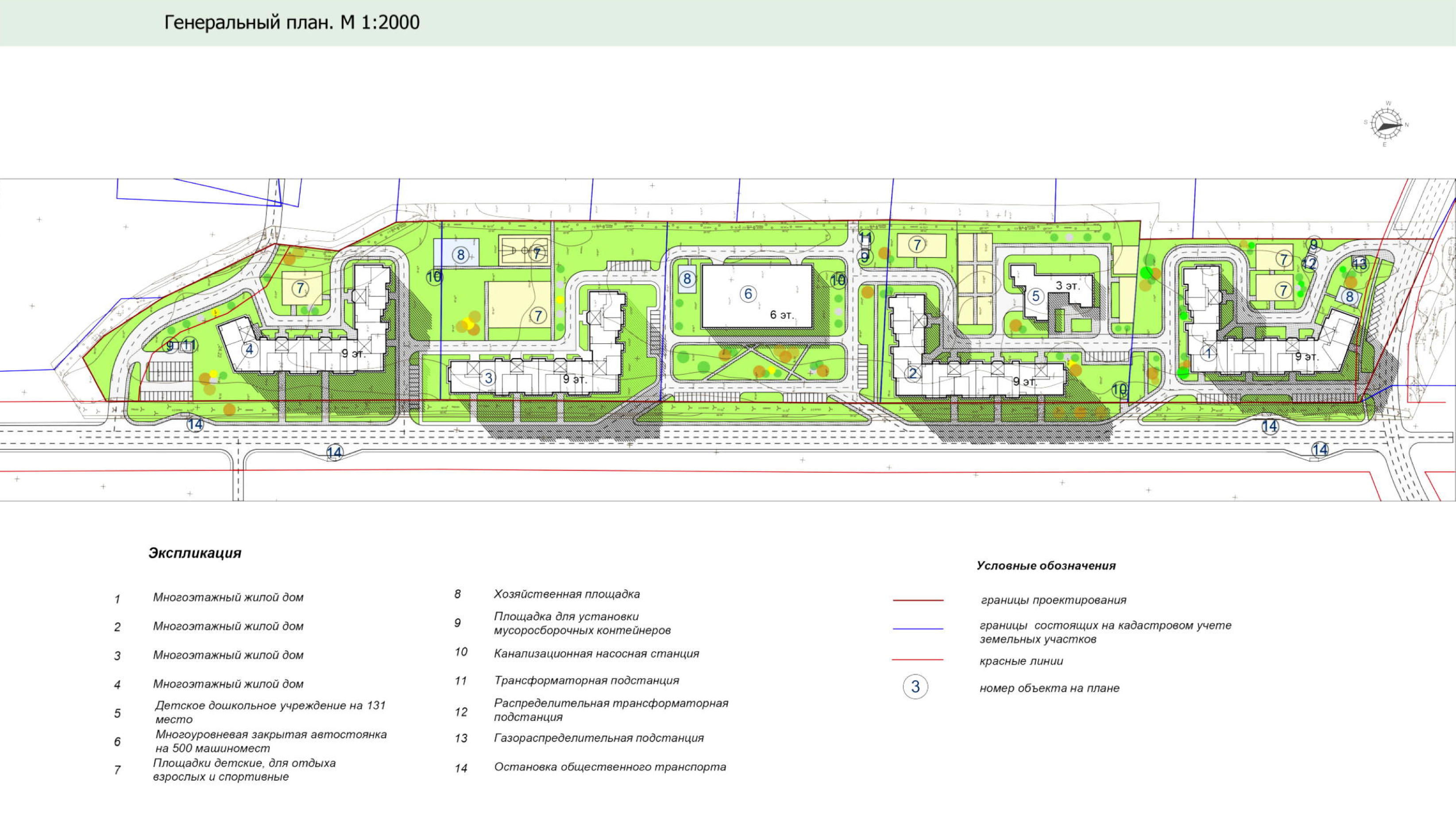Click the '6 эт.' label on the parking garage
This screenshot has width=1456, height=836.
(x=782, y=315)
